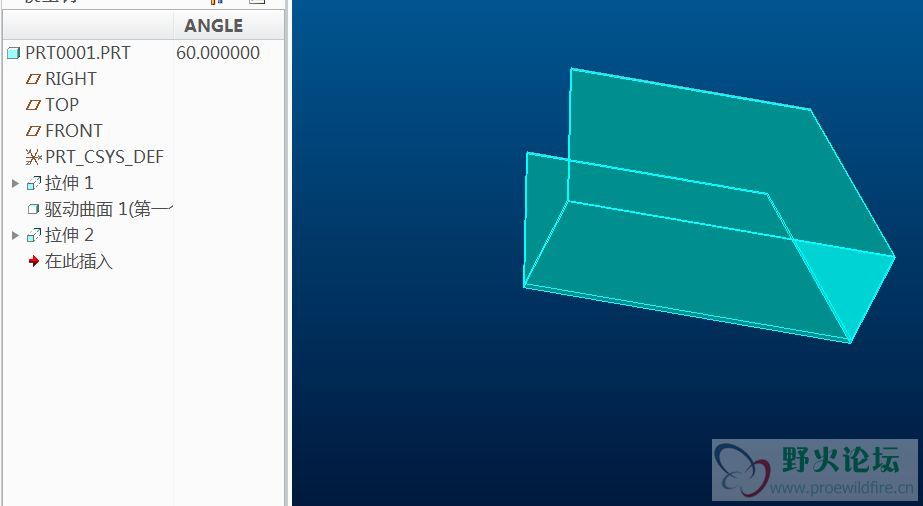Select the PRT0001.PRT part icon
Screen dimensions: 923x506
pos(14,54)
